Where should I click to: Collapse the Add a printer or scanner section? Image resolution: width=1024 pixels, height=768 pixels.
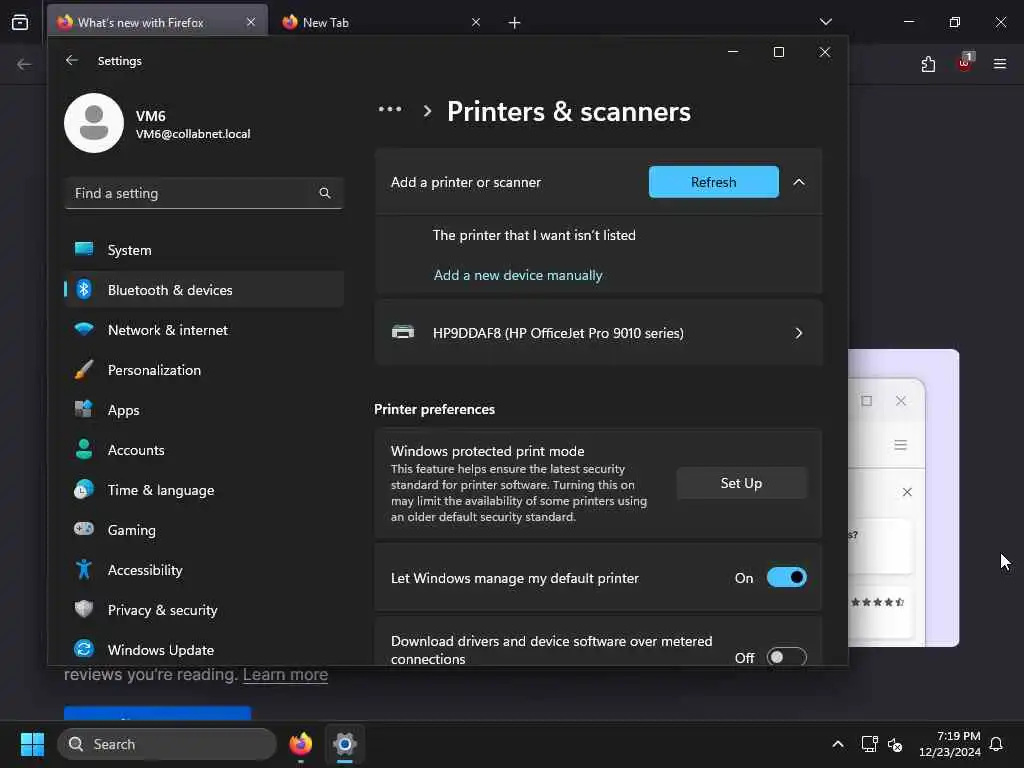click(799, 182)
